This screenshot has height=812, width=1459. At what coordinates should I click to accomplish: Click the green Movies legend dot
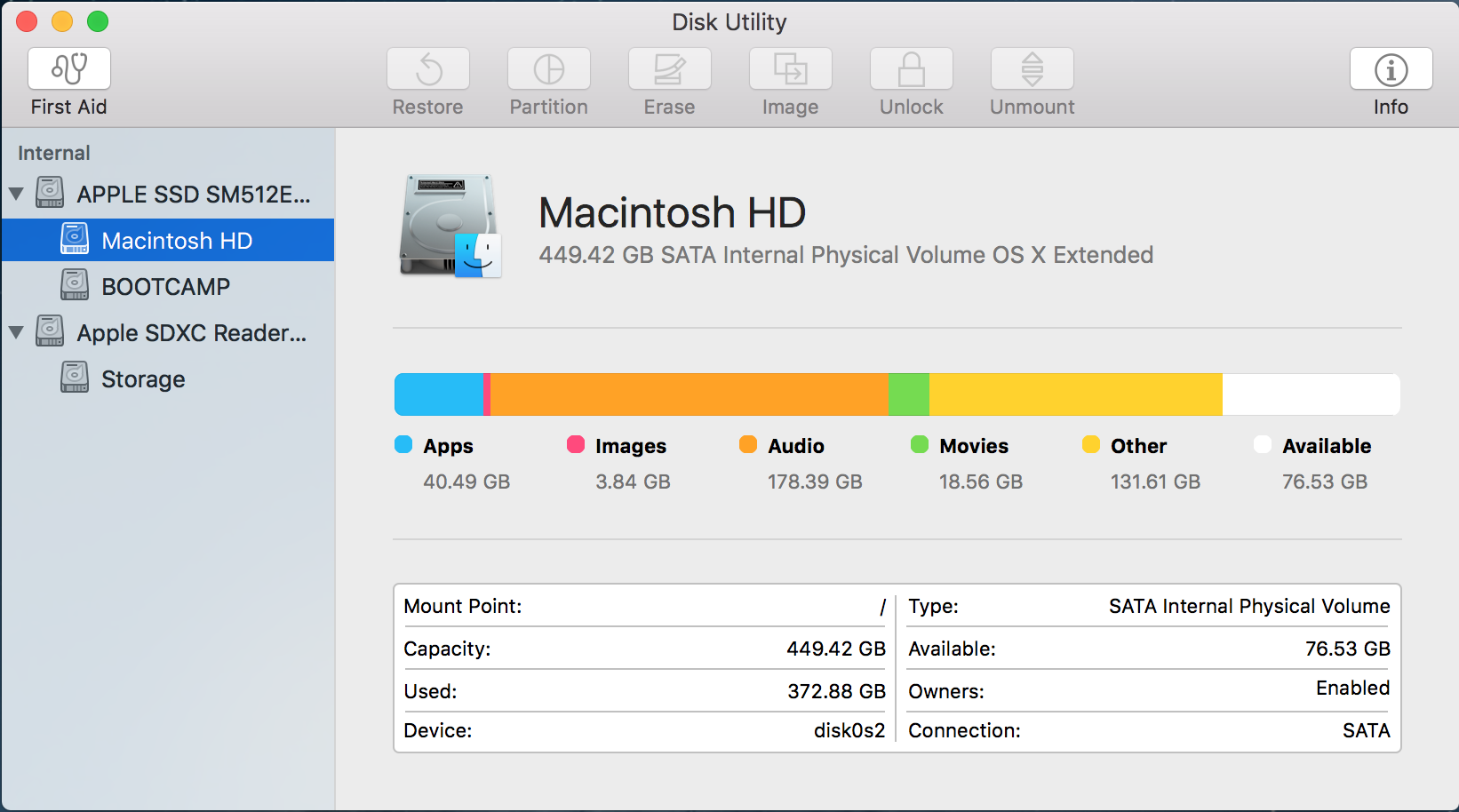(x=920, y=444)
